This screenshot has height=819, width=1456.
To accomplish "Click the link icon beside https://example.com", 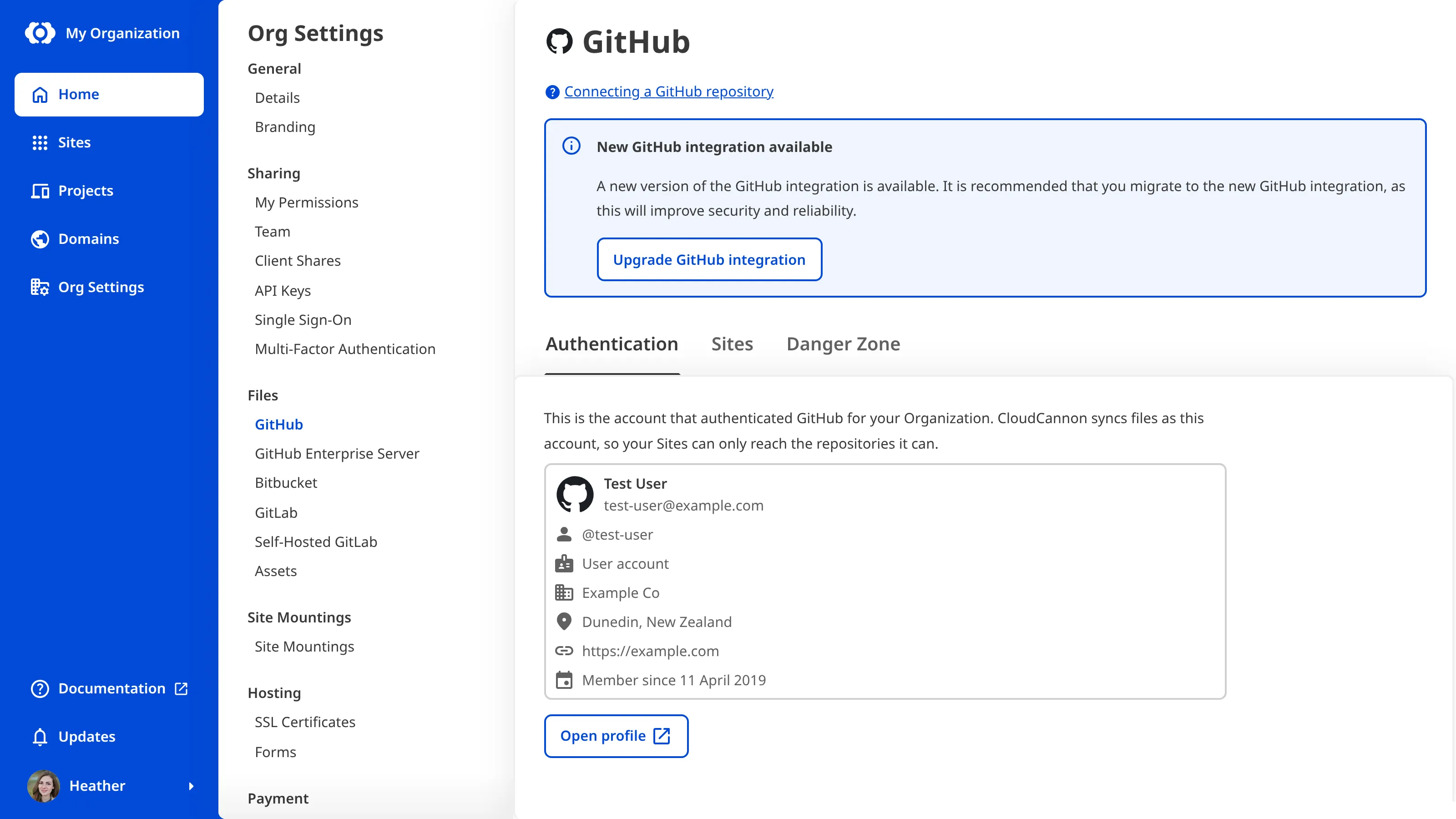I will pos(564,651).
